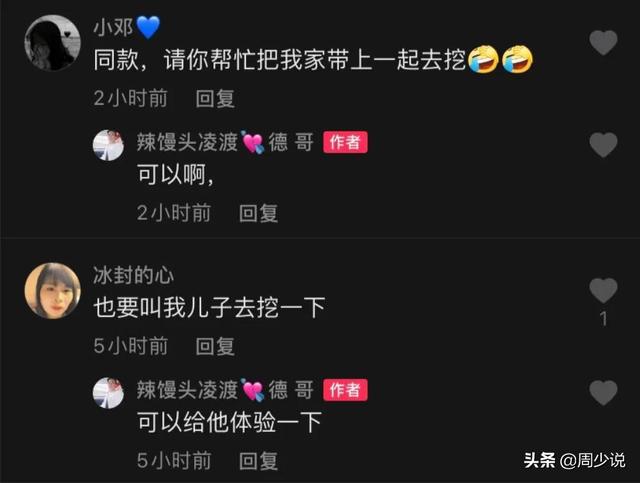Tap the second red 作者 badge
The image size is (640, 483).
coord(345,390)
